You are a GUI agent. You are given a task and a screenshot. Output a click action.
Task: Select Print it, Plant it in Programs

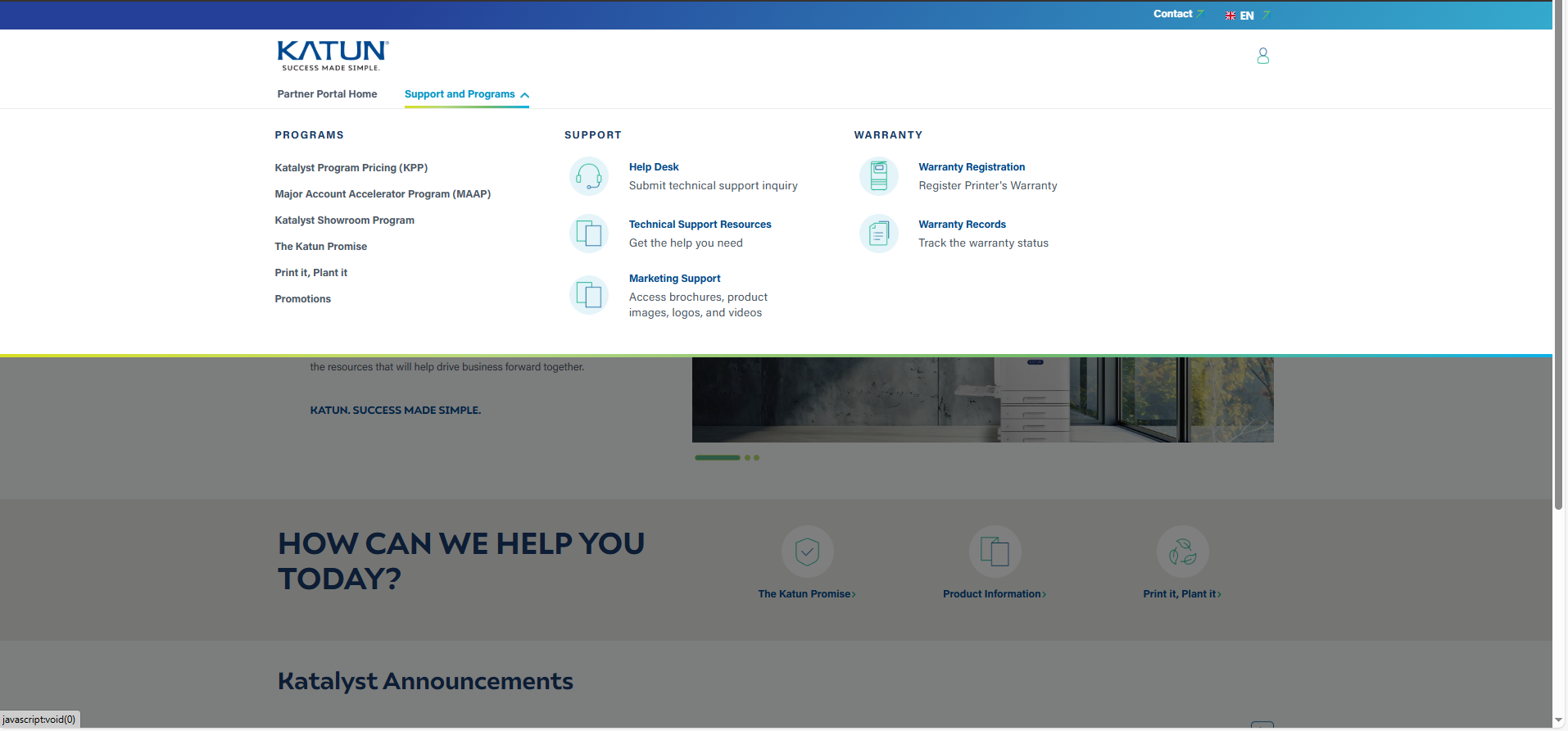310,273
